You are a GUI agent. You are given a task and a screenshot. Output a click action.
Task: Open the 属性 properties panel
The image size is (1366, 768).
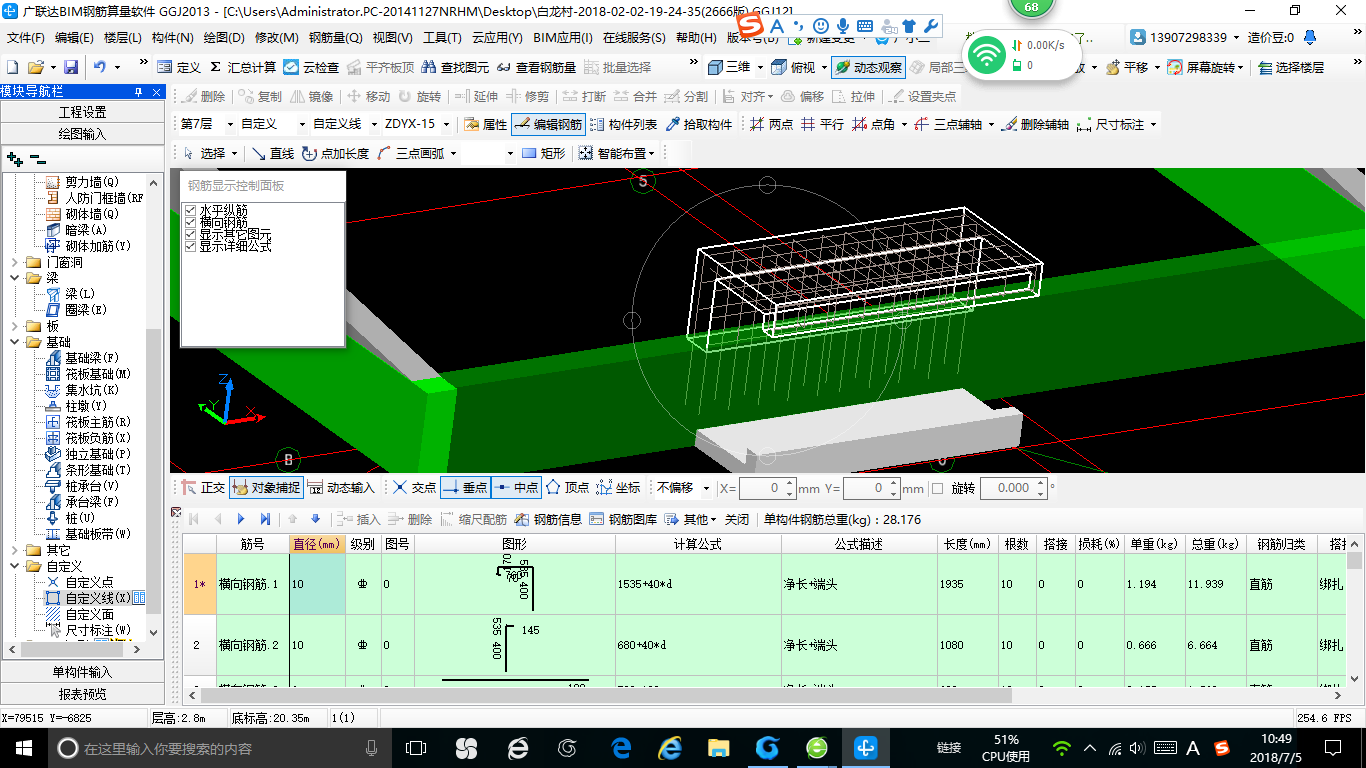pos(486,124)
